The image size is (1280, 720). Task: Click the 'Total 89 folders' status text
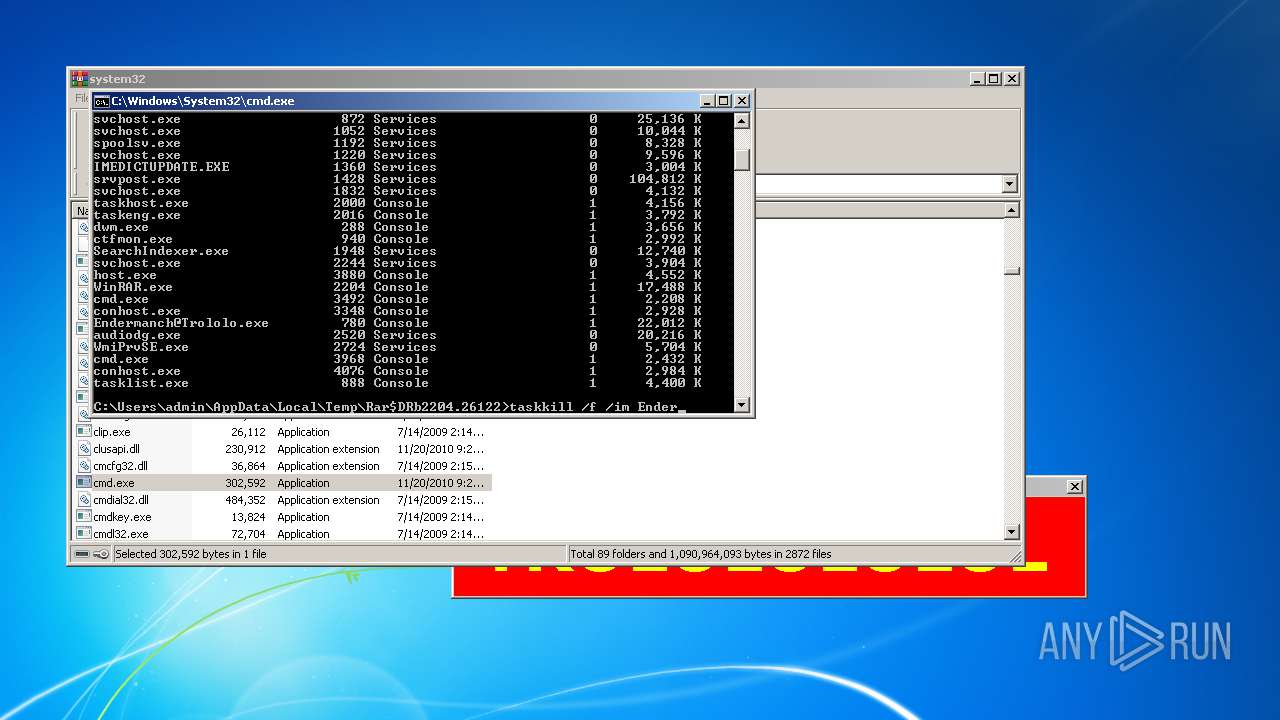tap(701, 554)
